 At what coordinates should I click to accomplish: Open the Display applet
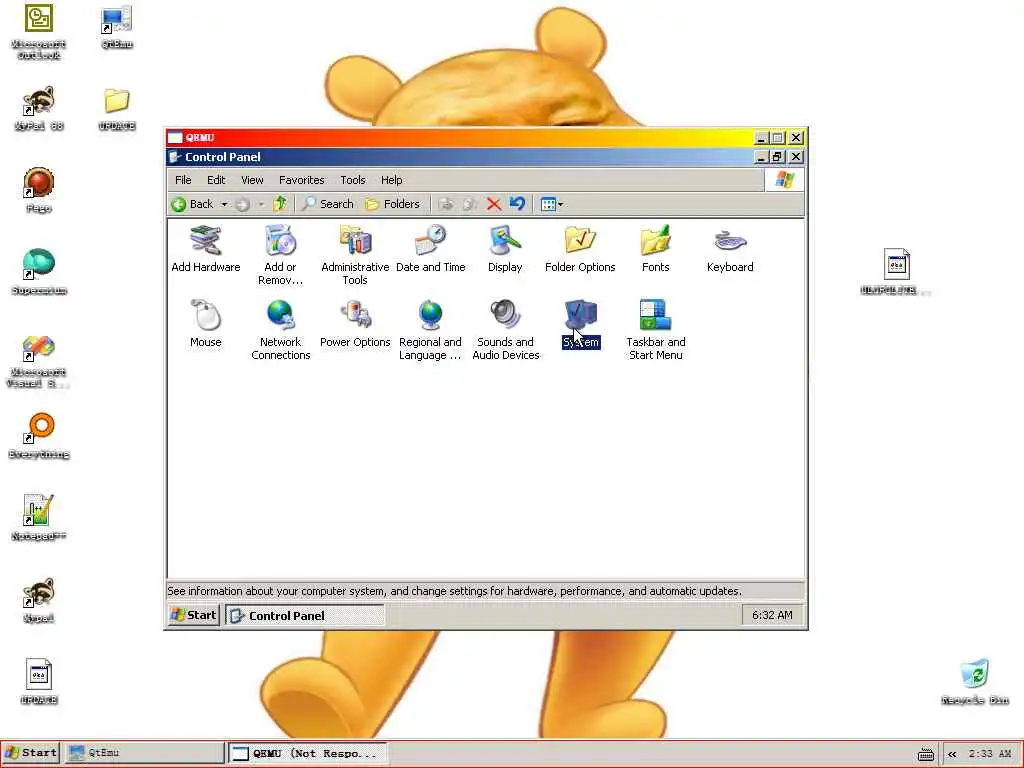[x=505, y=249]
